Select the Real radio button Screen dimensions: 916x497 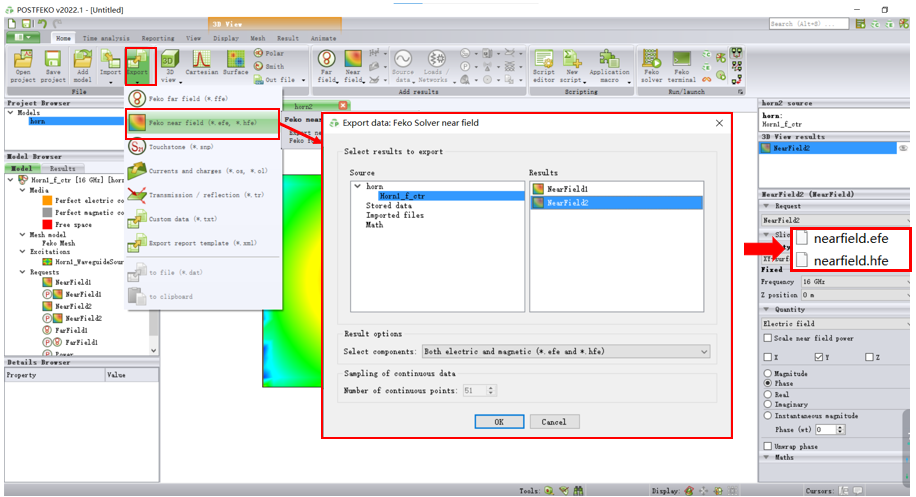[x=768, y=394]
